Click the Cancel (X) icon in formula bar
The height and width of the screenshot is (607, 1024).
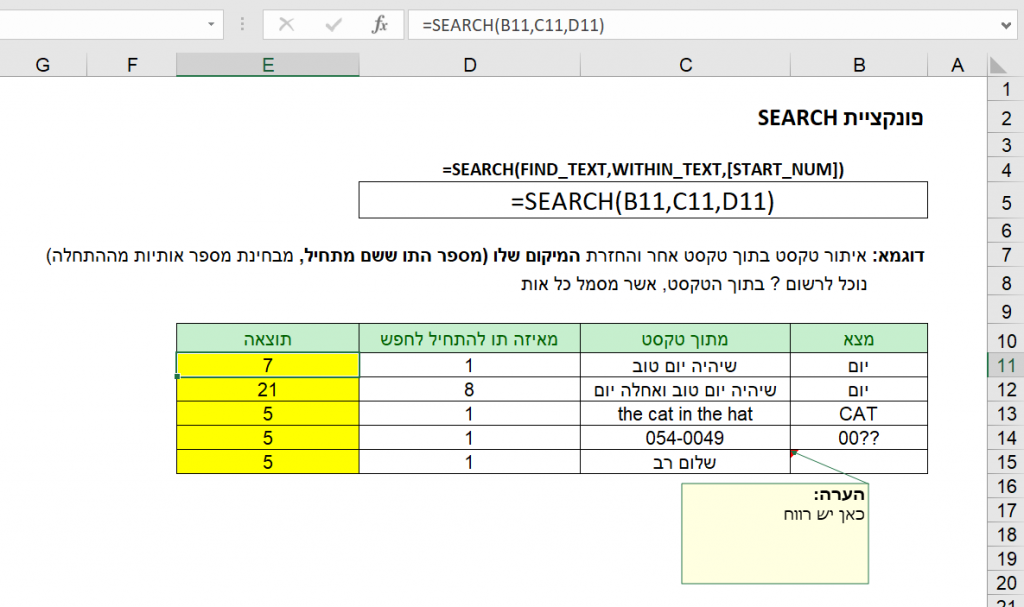pyautogui.click(x=286, y=25)
